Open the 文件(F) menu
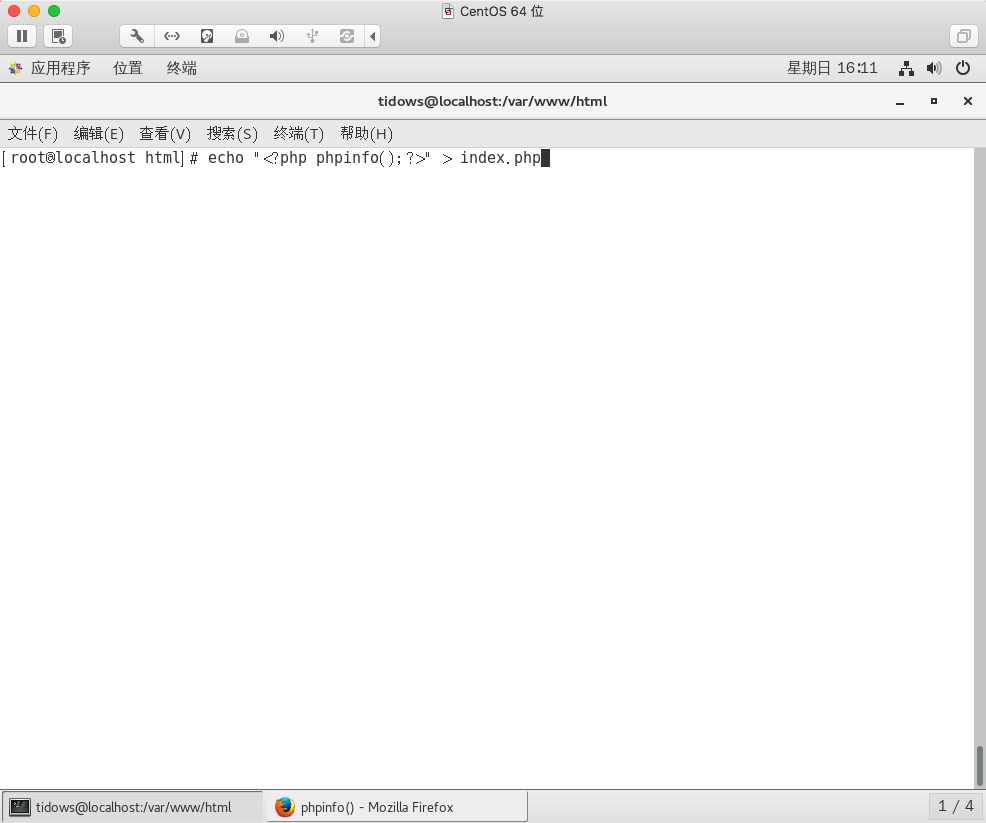This screenshot has width=986, height=823. click(x=33, y=133)
